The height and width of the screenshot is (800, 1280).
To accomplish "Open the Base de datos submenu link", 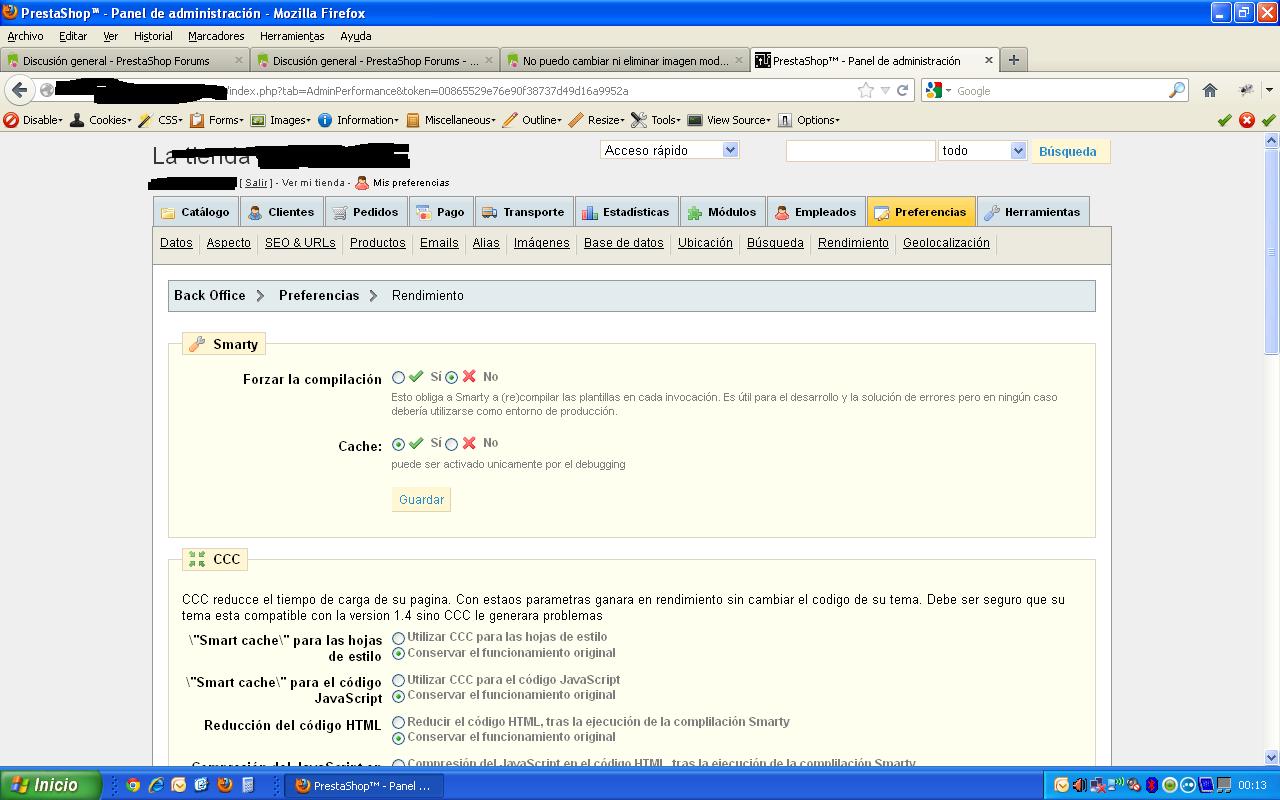I will tap(624, 243).
